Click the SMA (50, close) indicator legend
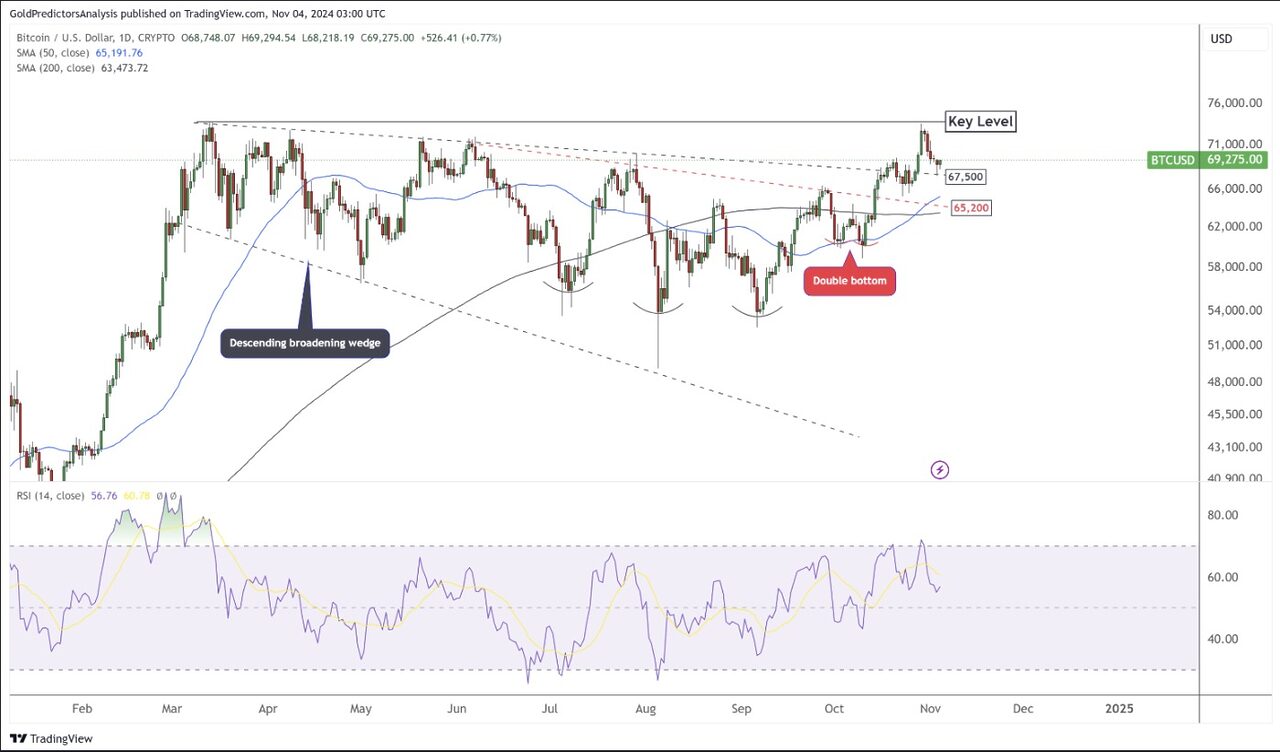The image size is (1280, 752). [x=54, y=53]
